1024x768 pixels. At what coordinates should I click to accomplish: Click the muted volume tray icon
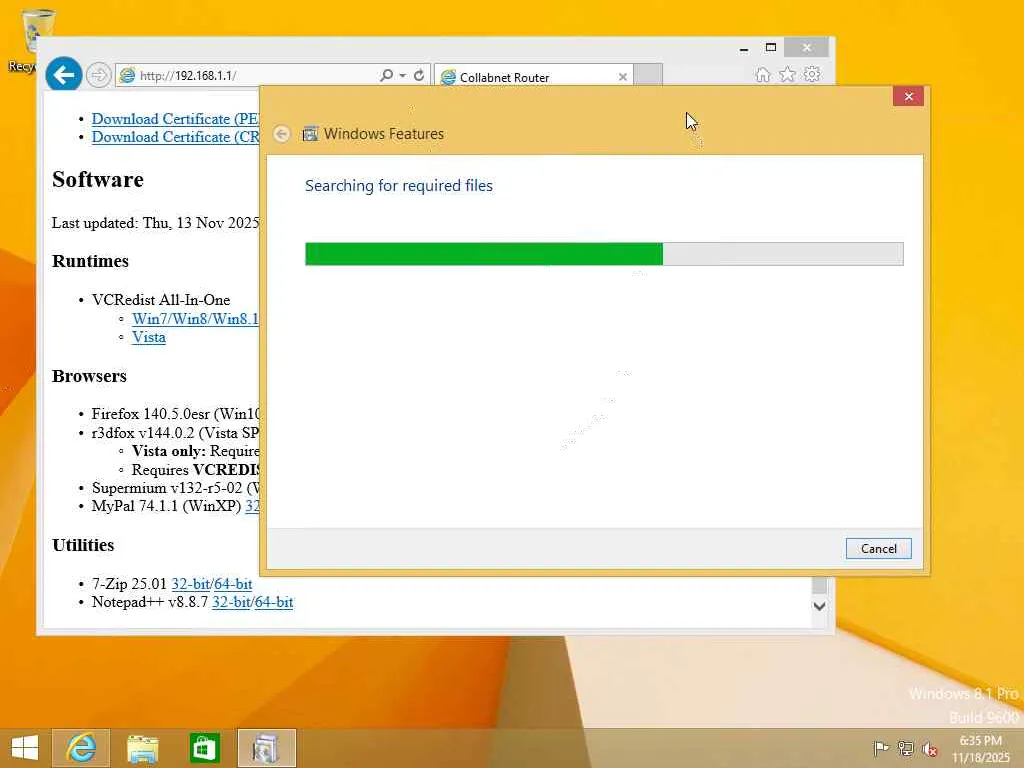pyautogui.click(x=929, y=748)
